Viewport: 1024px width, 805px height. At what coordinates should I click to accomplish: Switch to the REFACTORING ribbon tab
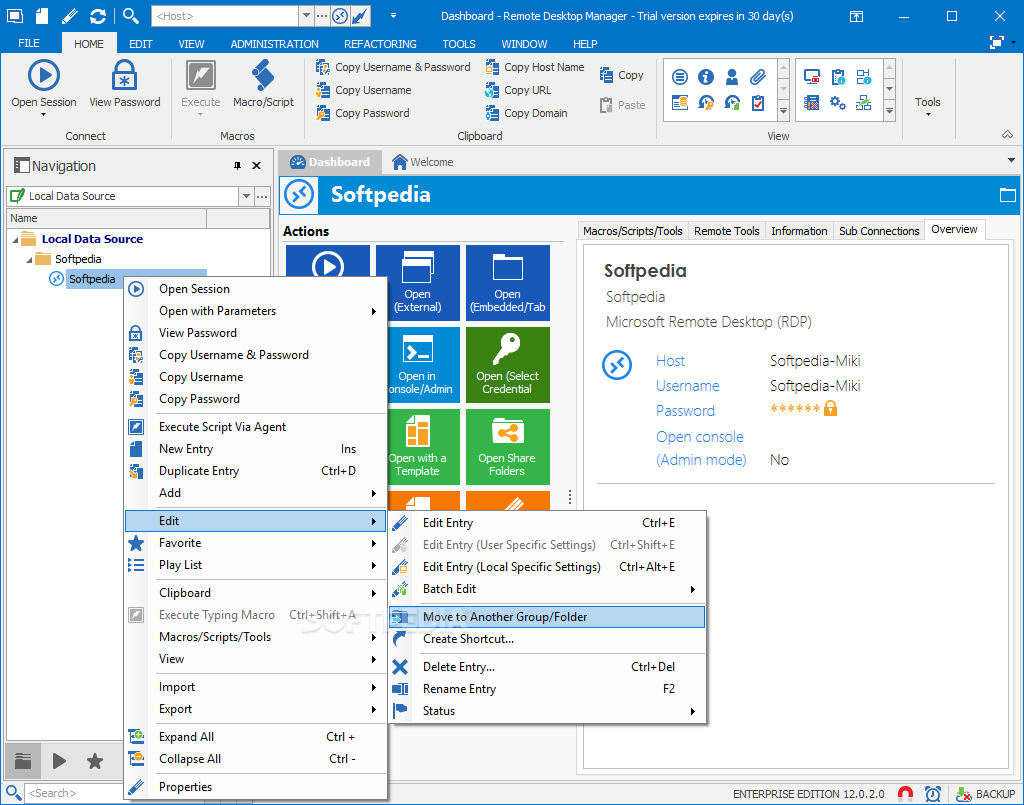(380, 44)
